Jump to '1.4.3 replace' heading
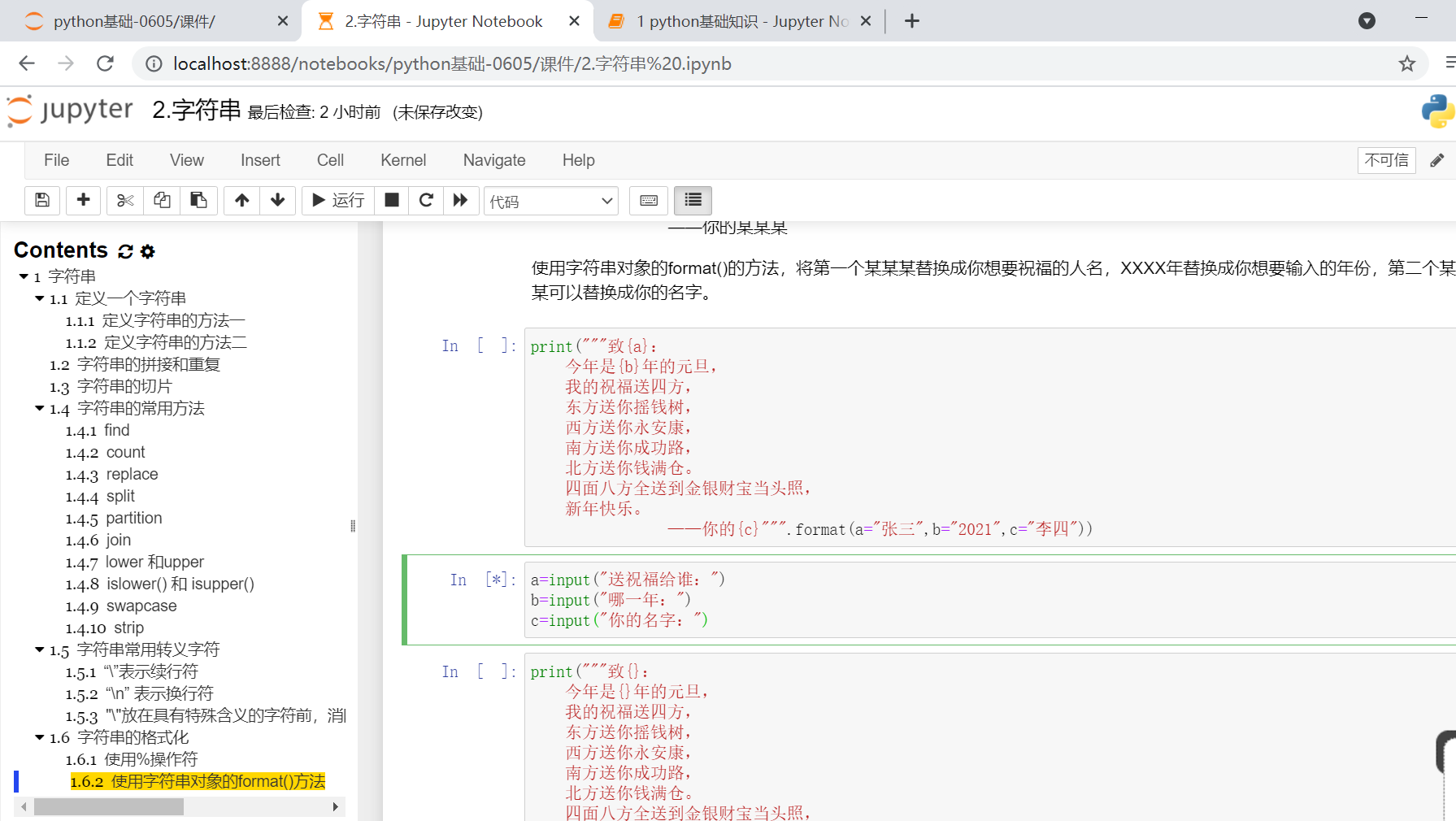This screenshot has height=821, width=1456. [112, 475]
